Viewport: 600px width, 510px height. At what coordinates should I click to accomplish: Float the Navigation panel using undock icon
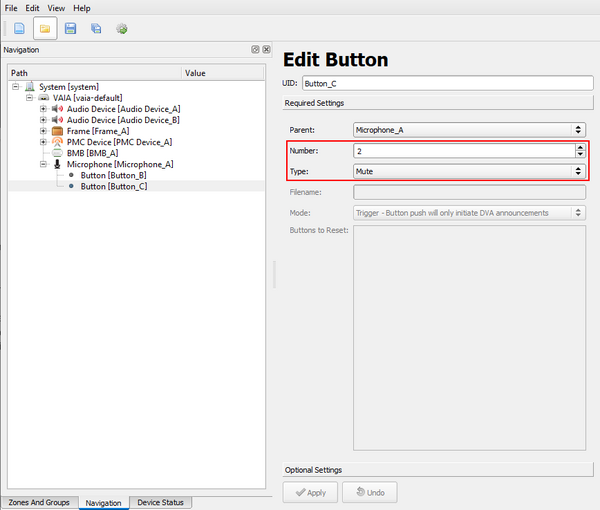pyautogui.click(x=255, y=49)
